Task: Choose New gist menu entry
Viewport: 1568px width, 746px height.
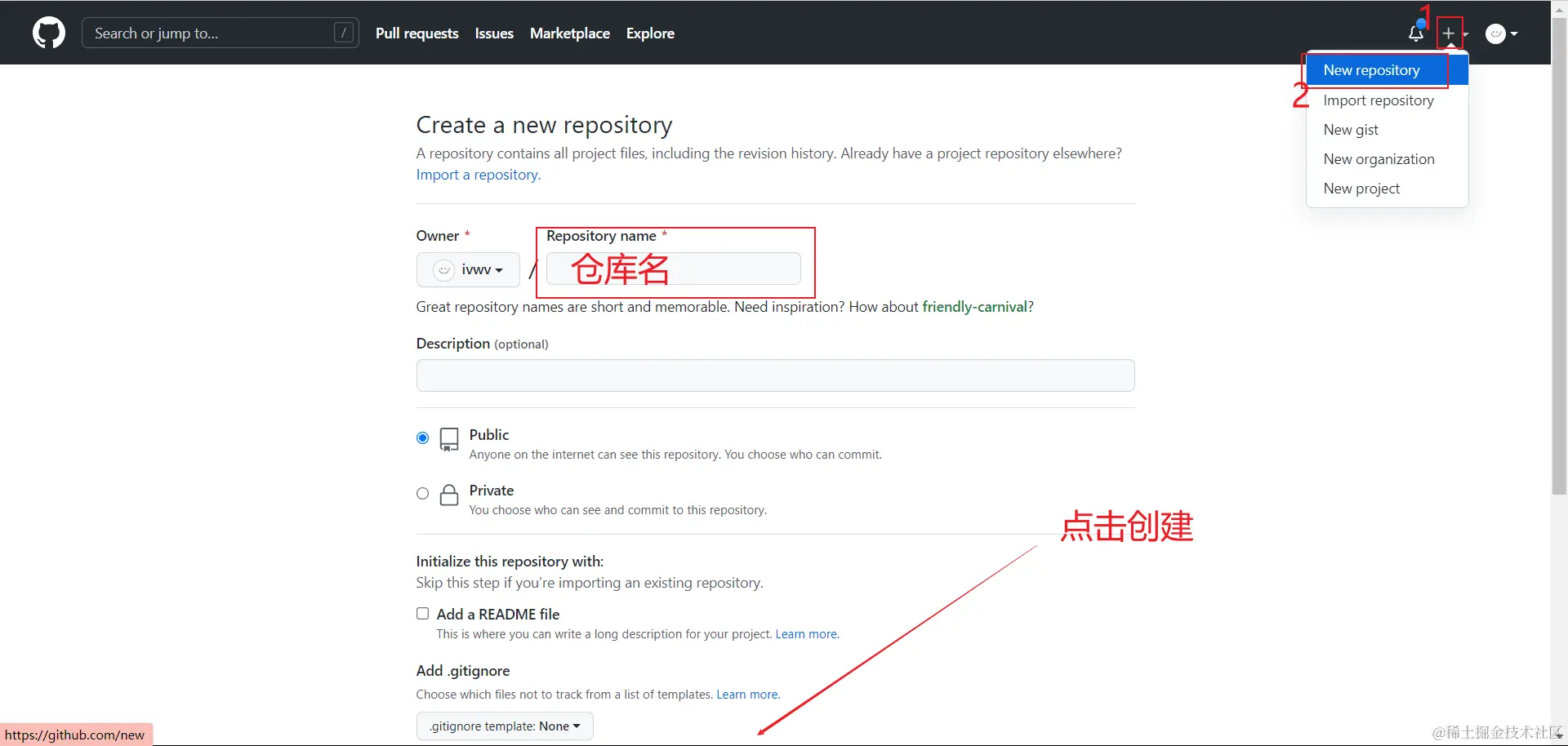Action: (1388, 130)
